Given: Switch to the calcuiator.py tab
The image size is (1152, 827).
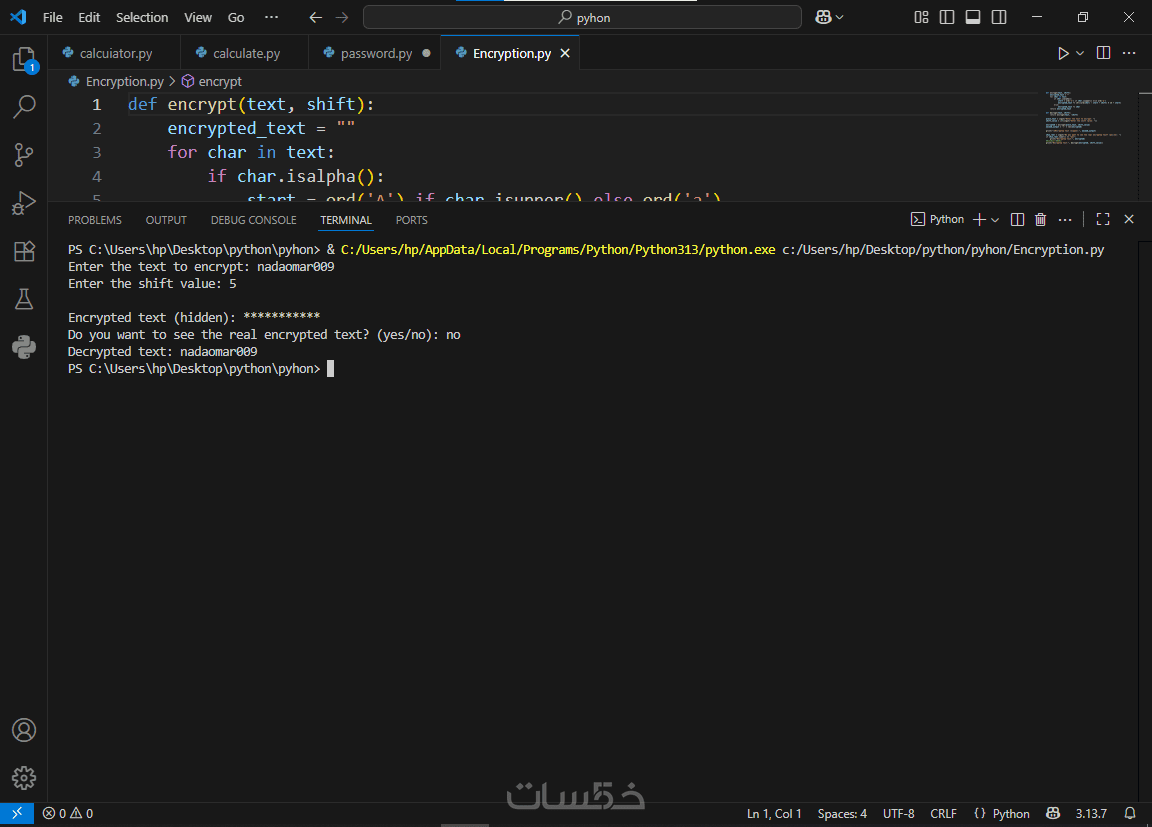Looking at the screenshot, I should coord(115,53).
